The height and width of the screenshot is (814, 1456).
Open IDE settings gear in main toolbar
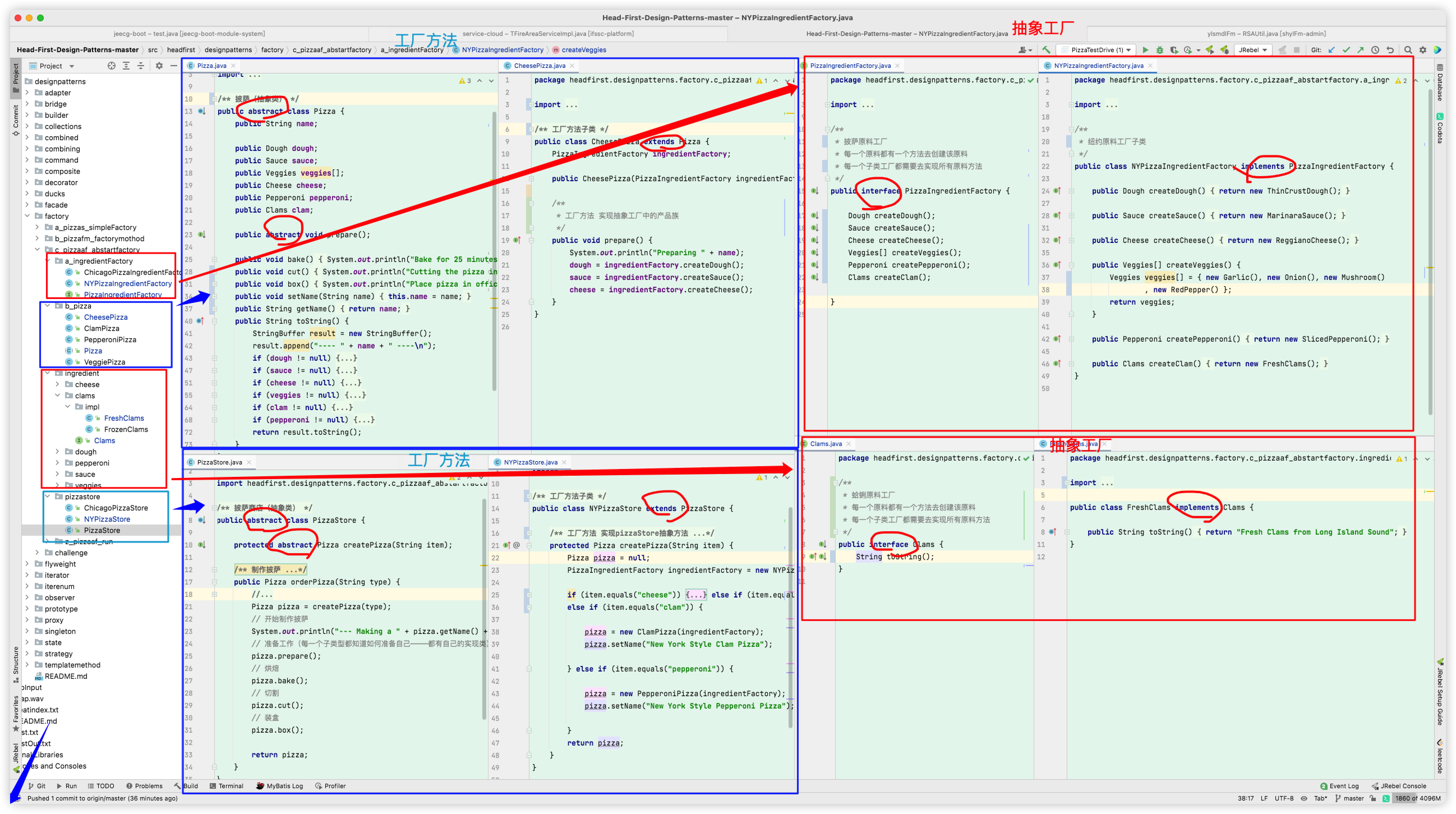click(x=1423, y=50)
